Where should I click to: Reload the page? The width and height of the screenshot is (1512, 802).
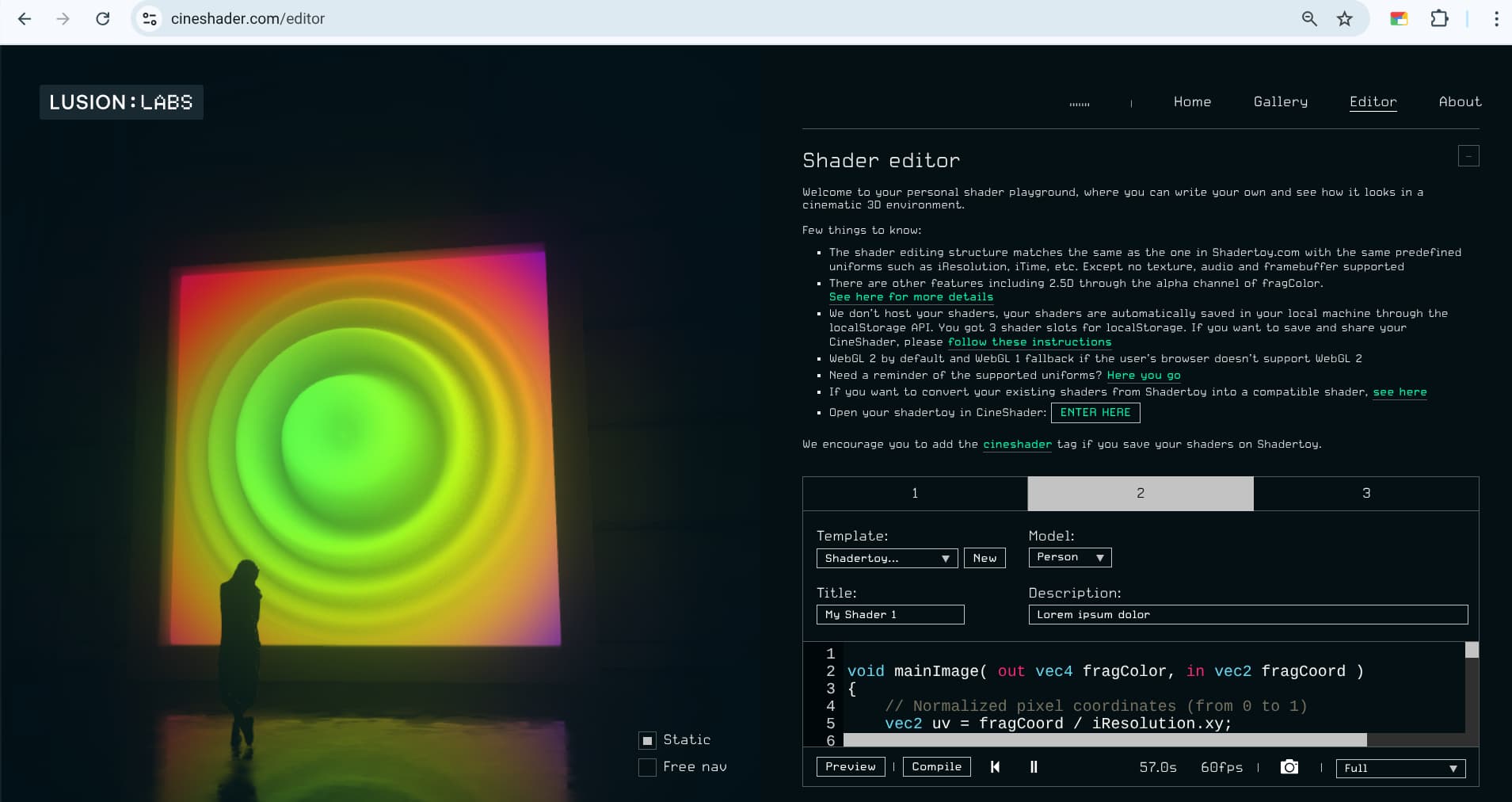click(x=103, y=19)
